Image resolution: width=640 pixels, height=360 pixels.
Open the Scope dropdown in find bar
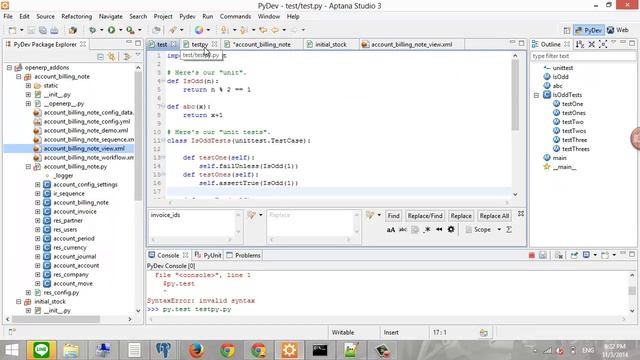click(x=499, y=229)
